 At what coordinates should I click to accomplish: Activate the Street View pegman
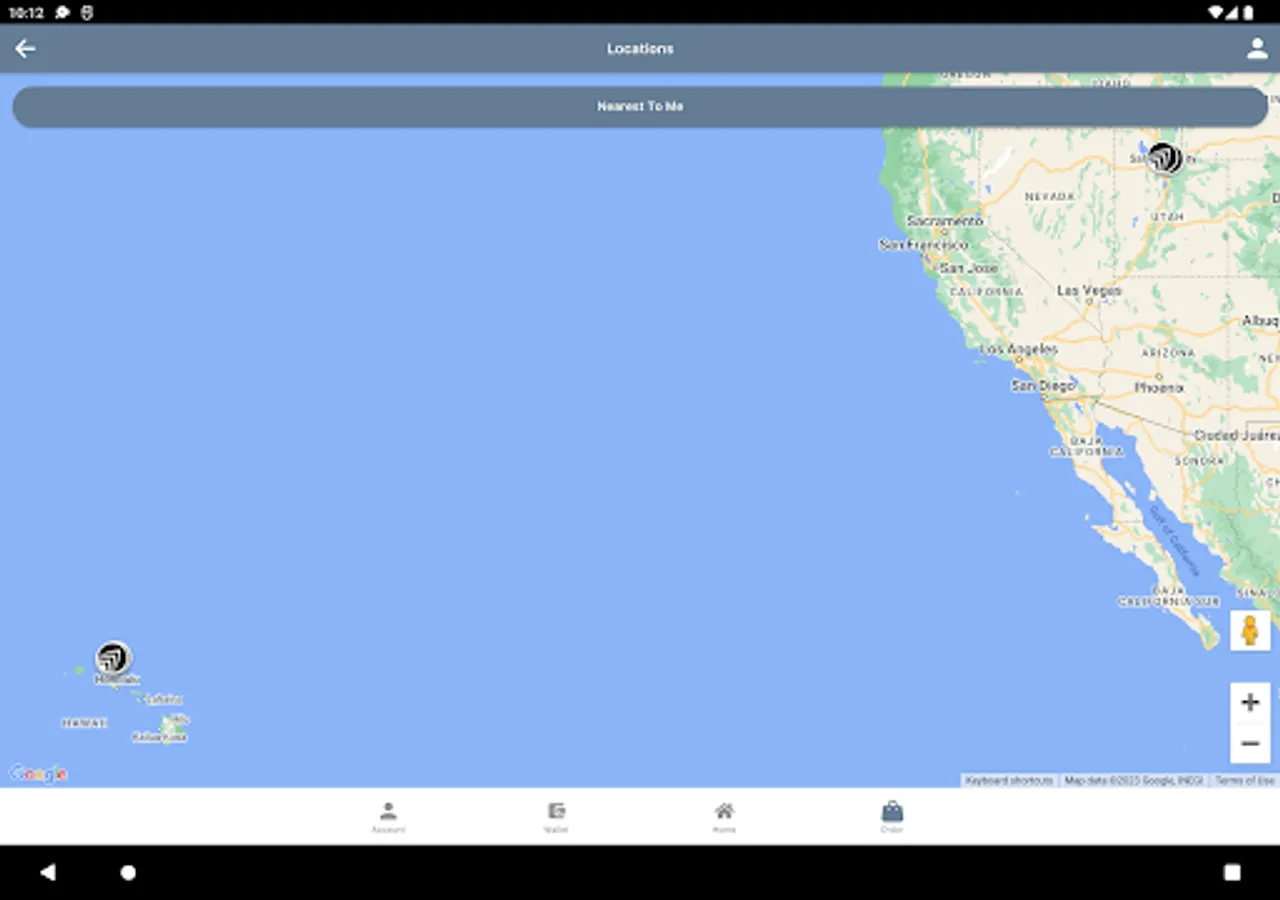click(1250, 631)
